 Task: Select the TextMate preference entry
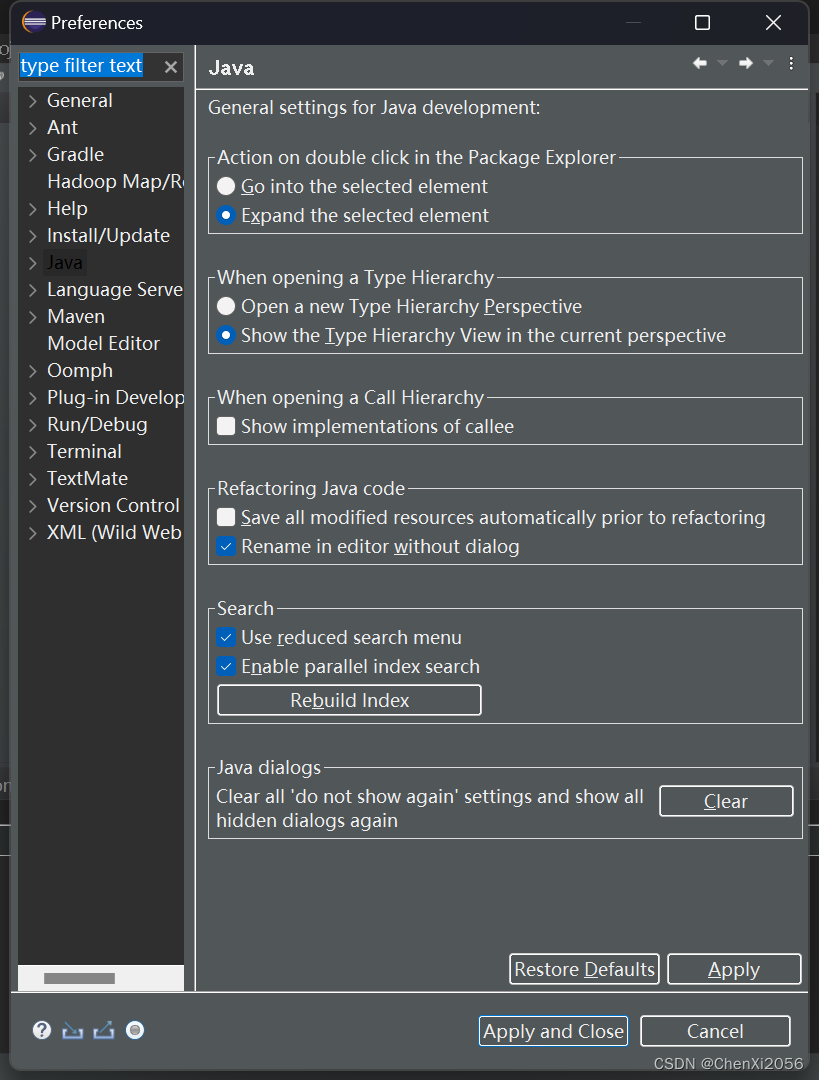point(87,478)
